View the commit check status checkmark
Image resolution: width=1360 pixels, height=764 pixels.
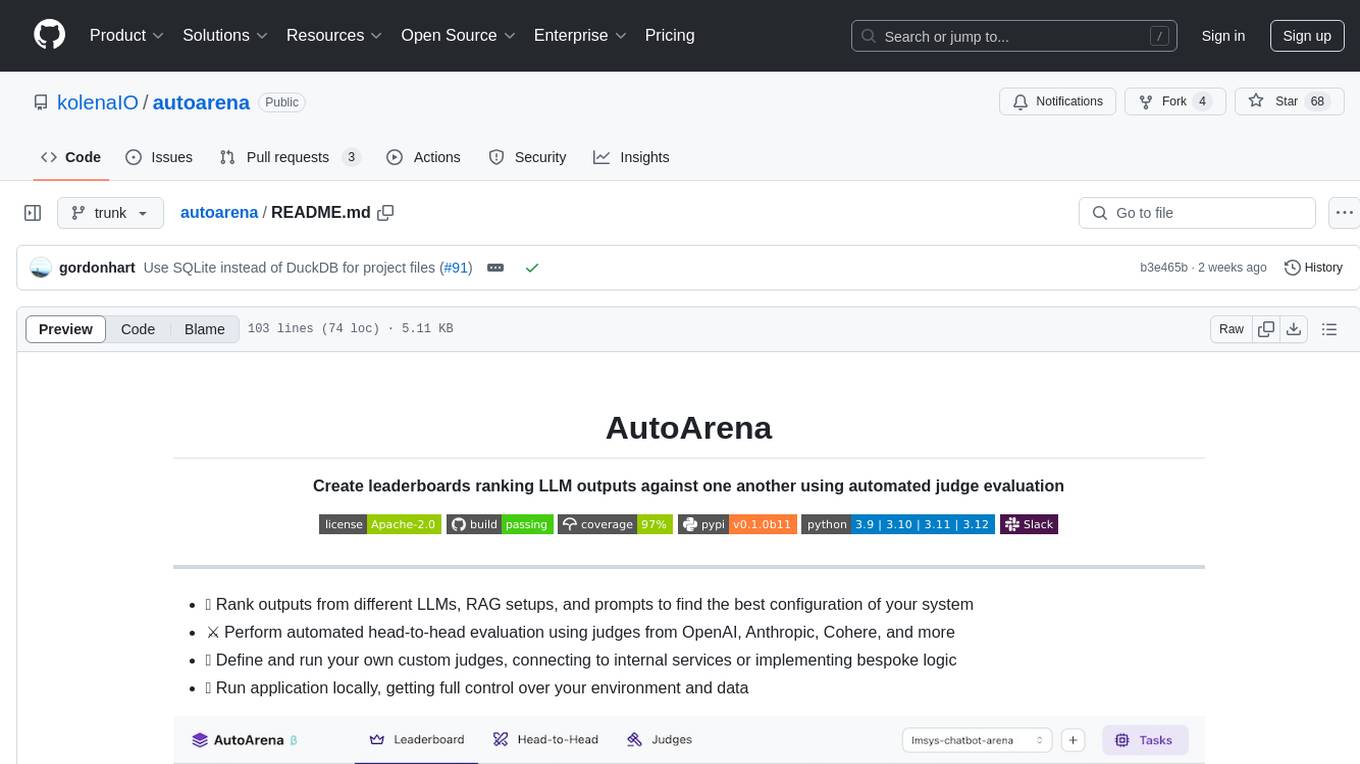(x=532, y=268)
